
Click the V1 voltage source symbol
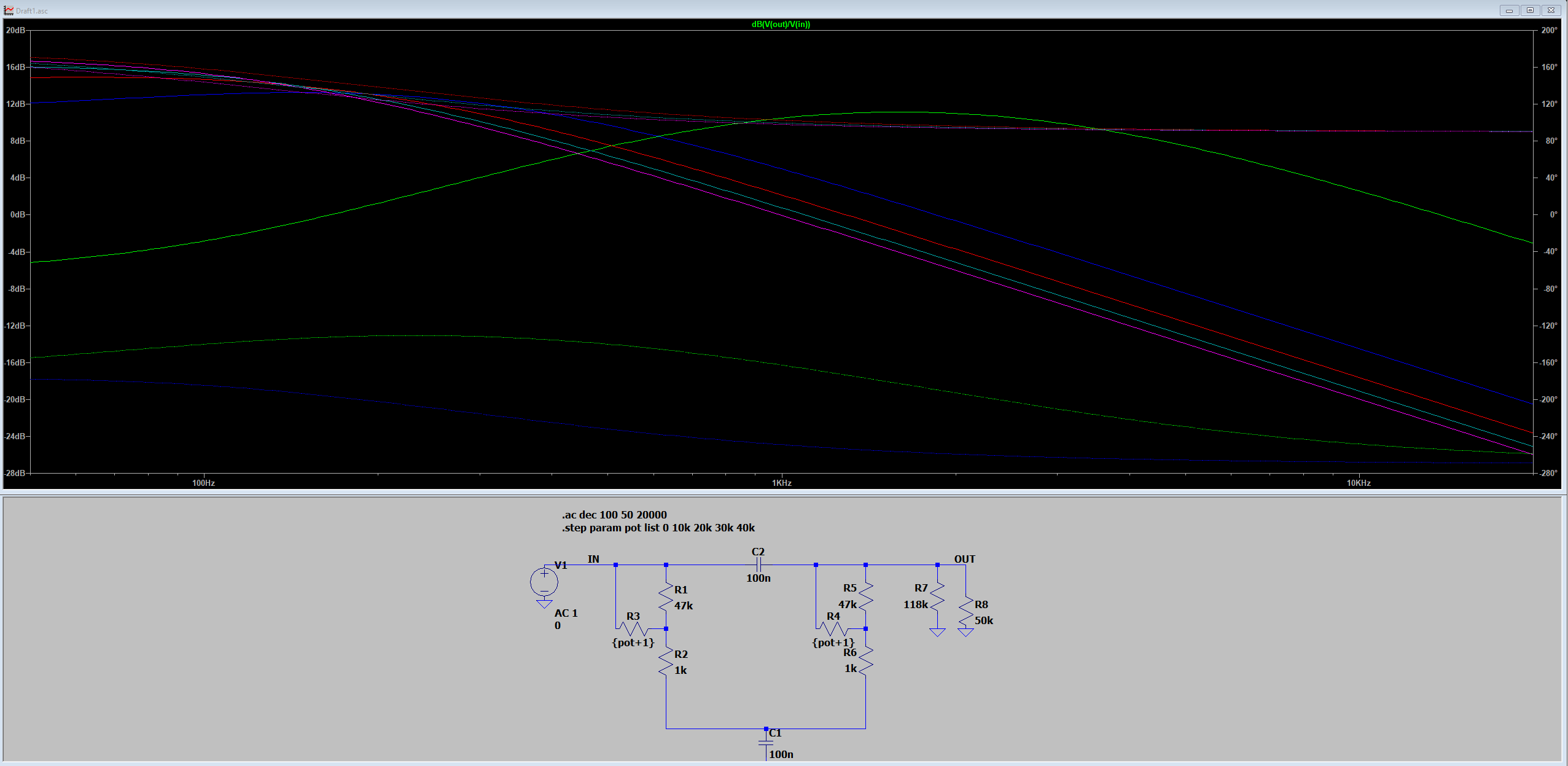pyautogui.click(x=544, y=581)
